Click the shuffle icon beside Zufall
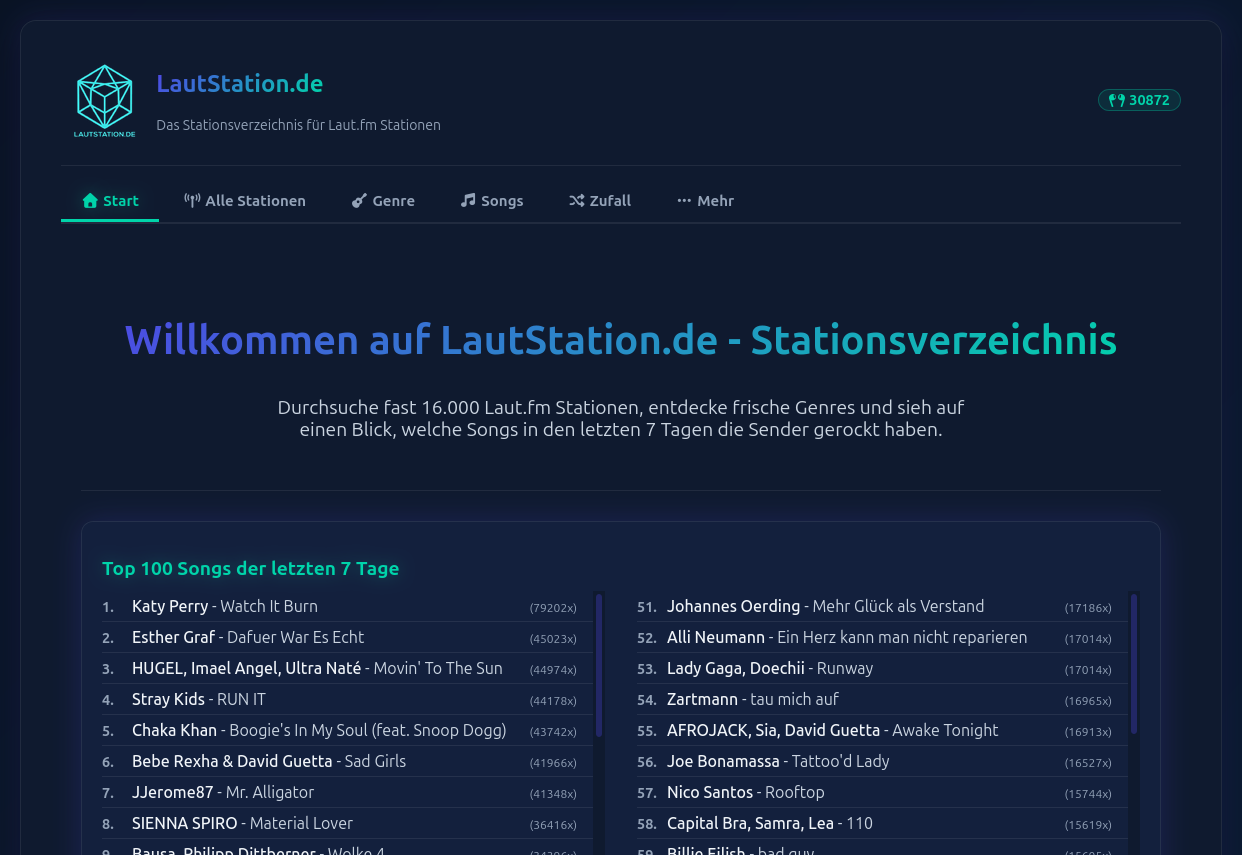This screenshot has height=855, width=1242. [x=576, y=201]
